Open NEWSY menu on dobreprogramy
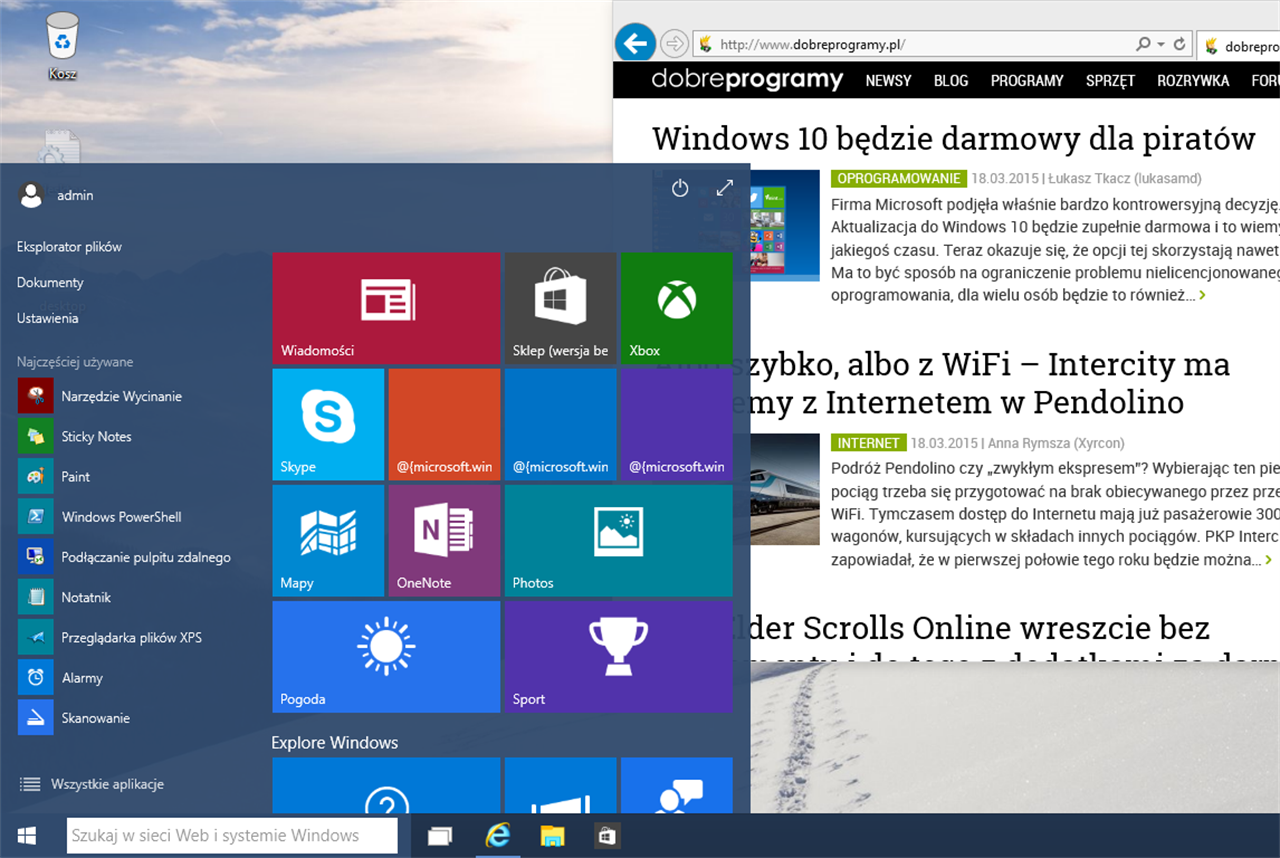The width and height of the screenshot is (1280, 858). [889, 81]
